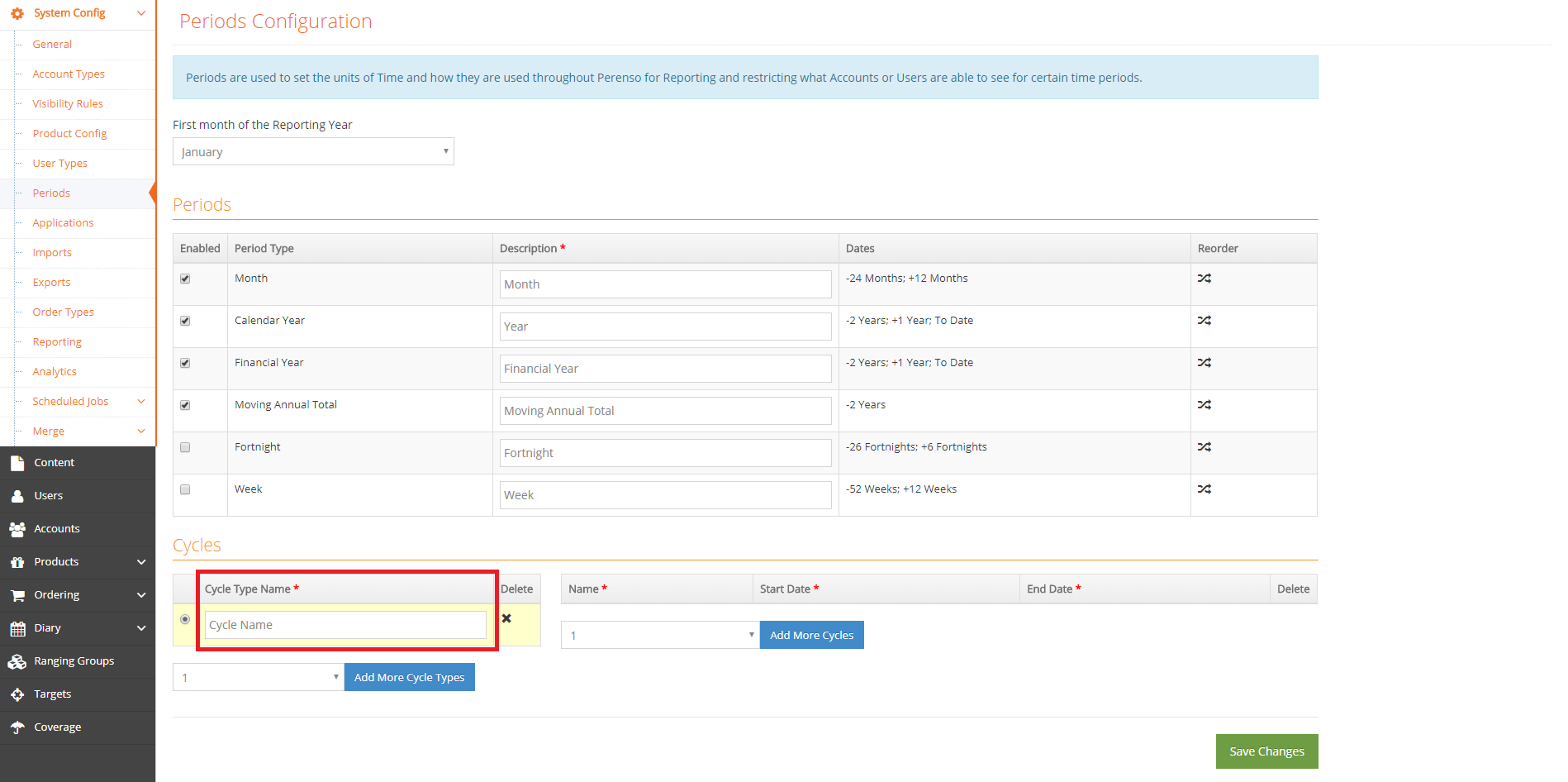1568x782 pixels.
Task: Collapse the System Config menu chevron
Action: [141, 13]
